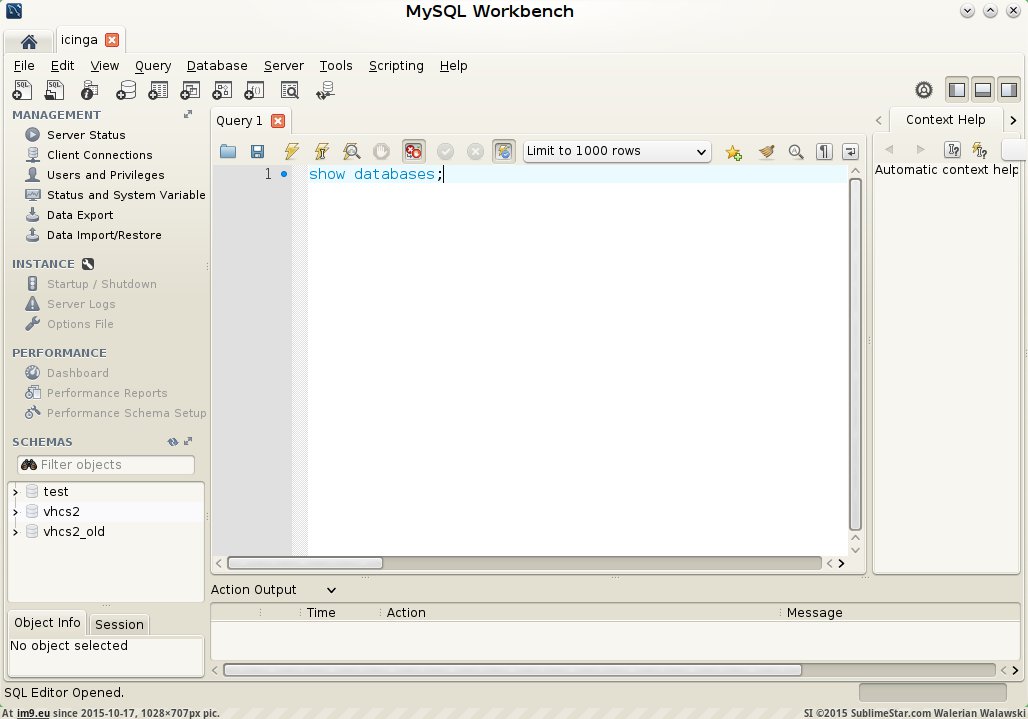
Task: Rollback the transaction X icon
Action: [x=475, y=151]
